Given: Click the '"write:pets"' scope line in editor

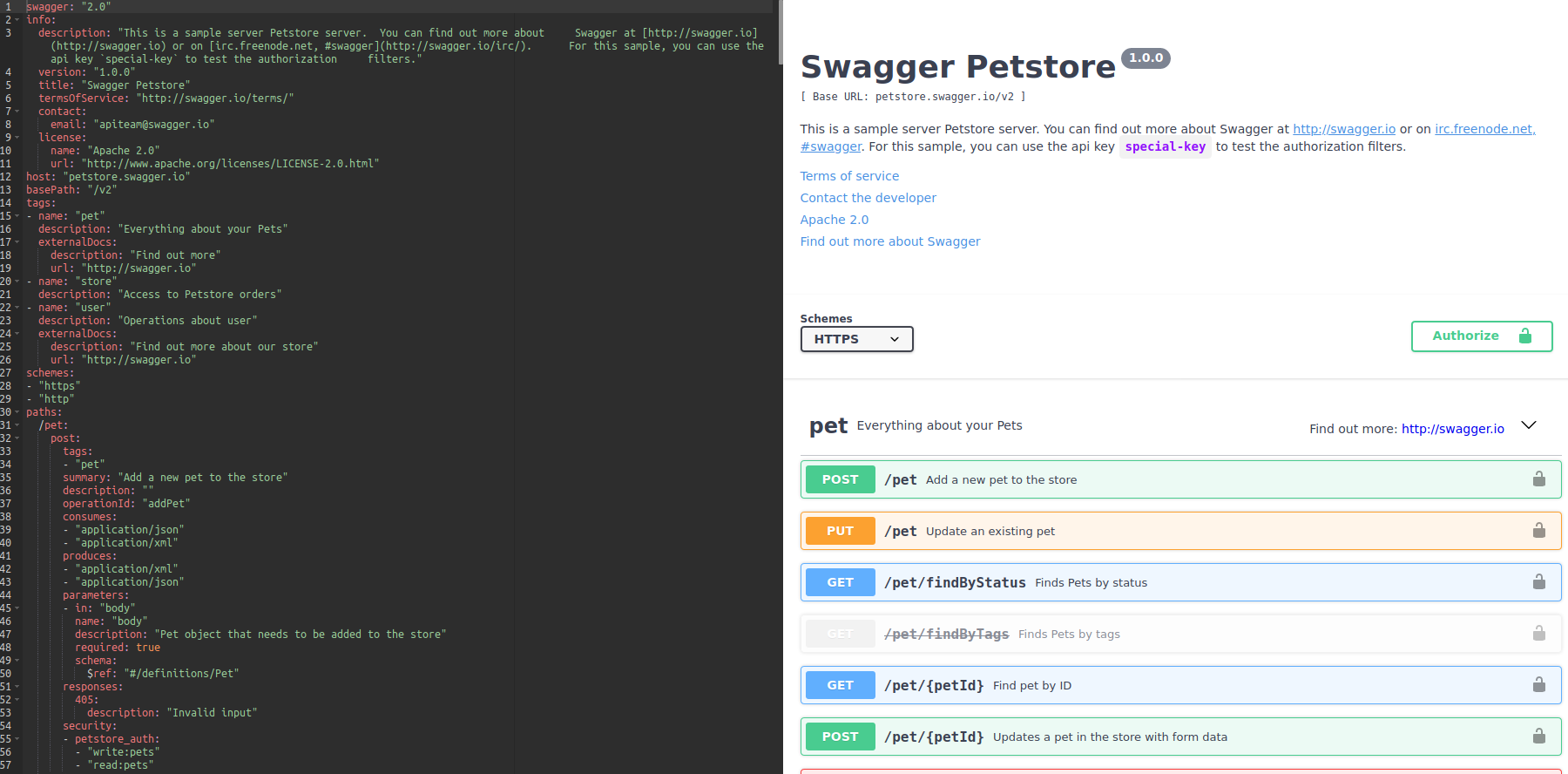Looking at the screenshot, I should (118, 752).
